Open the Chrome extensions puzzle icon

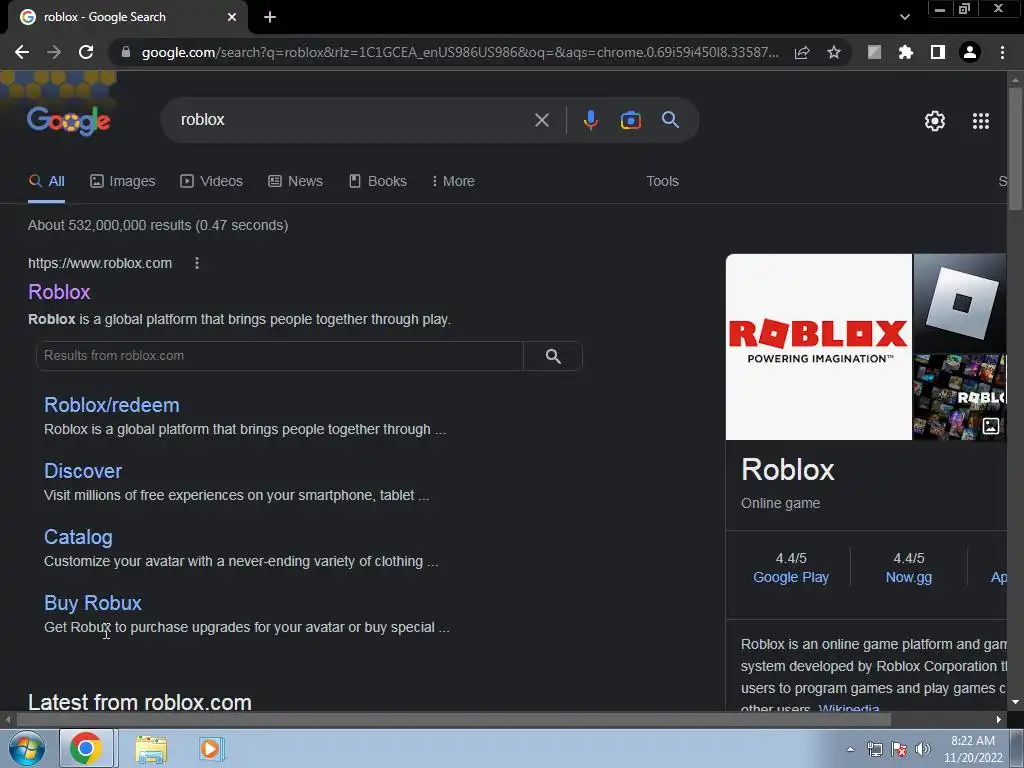(x=905, y=52)
